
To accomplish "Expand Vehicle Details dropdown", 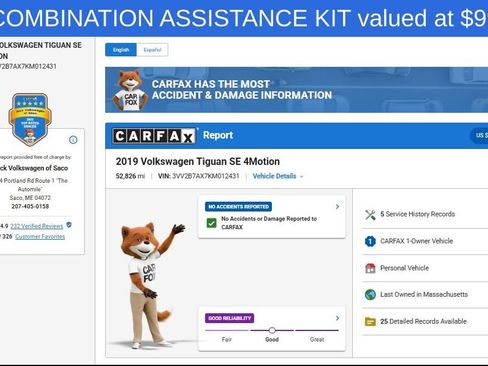I will tap(278, 176).
